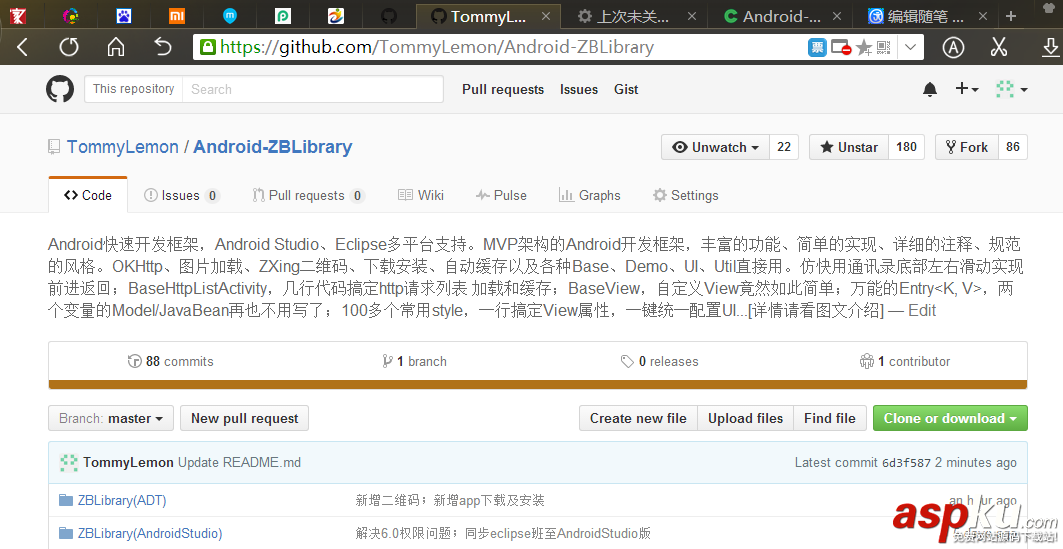Select the Pulse tab
1063x549 pixels.
click(x=501, y=195)
